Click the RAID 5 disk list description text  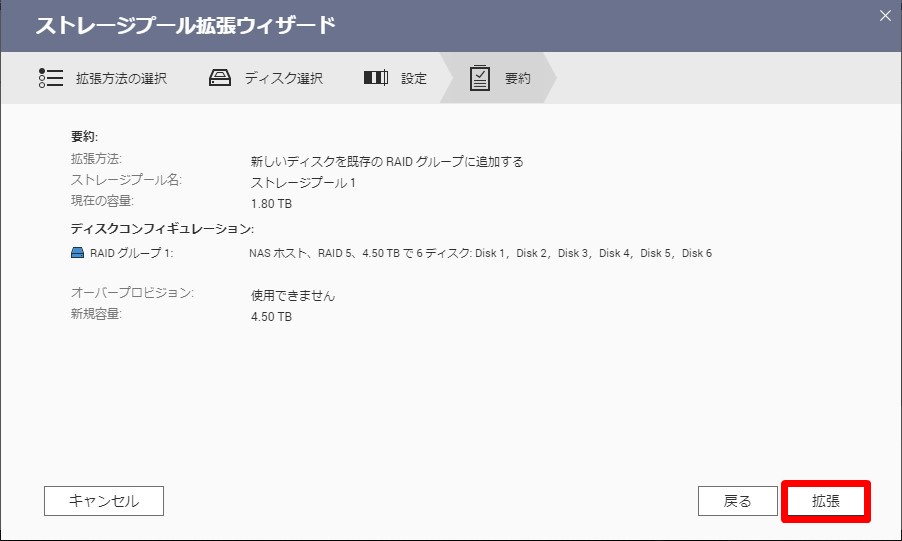480,253
